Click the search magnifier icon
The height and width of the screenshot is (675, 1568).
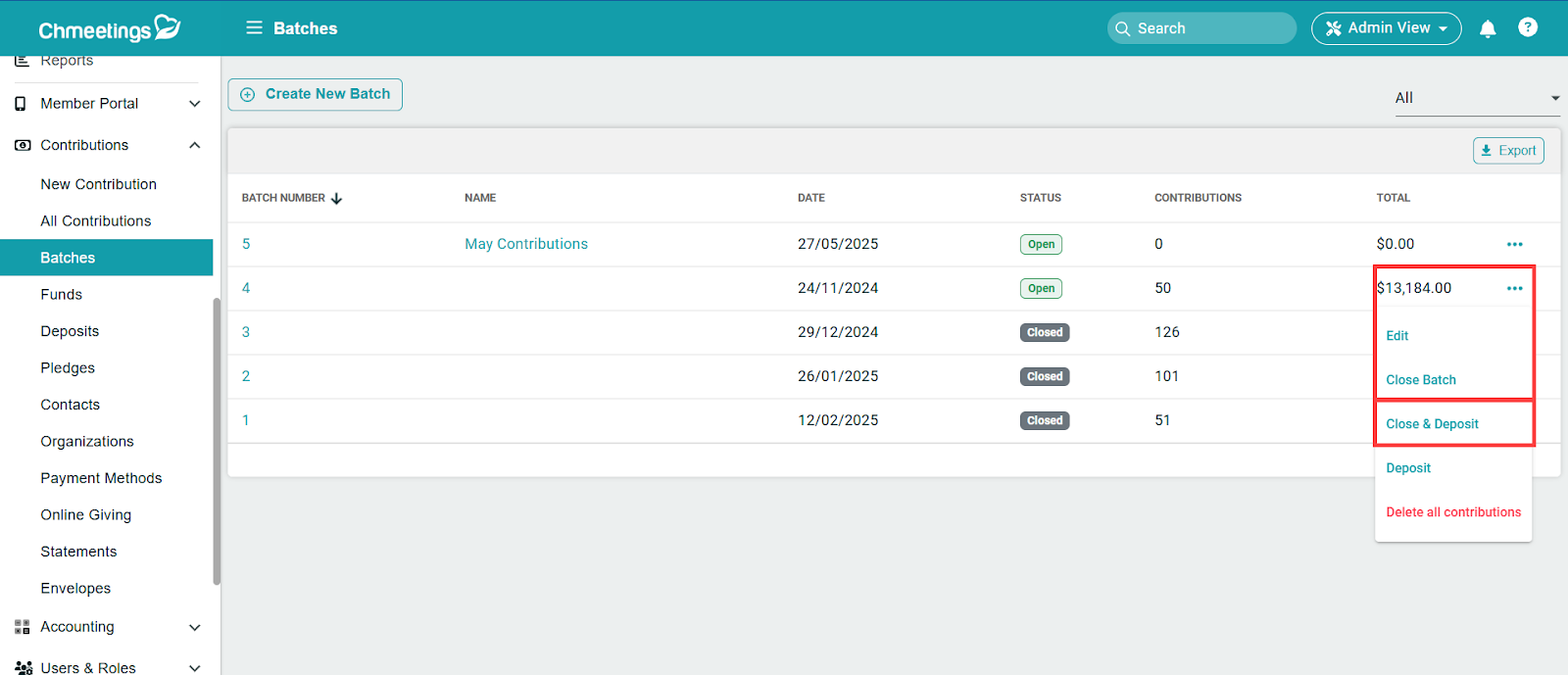(1123, 28)
